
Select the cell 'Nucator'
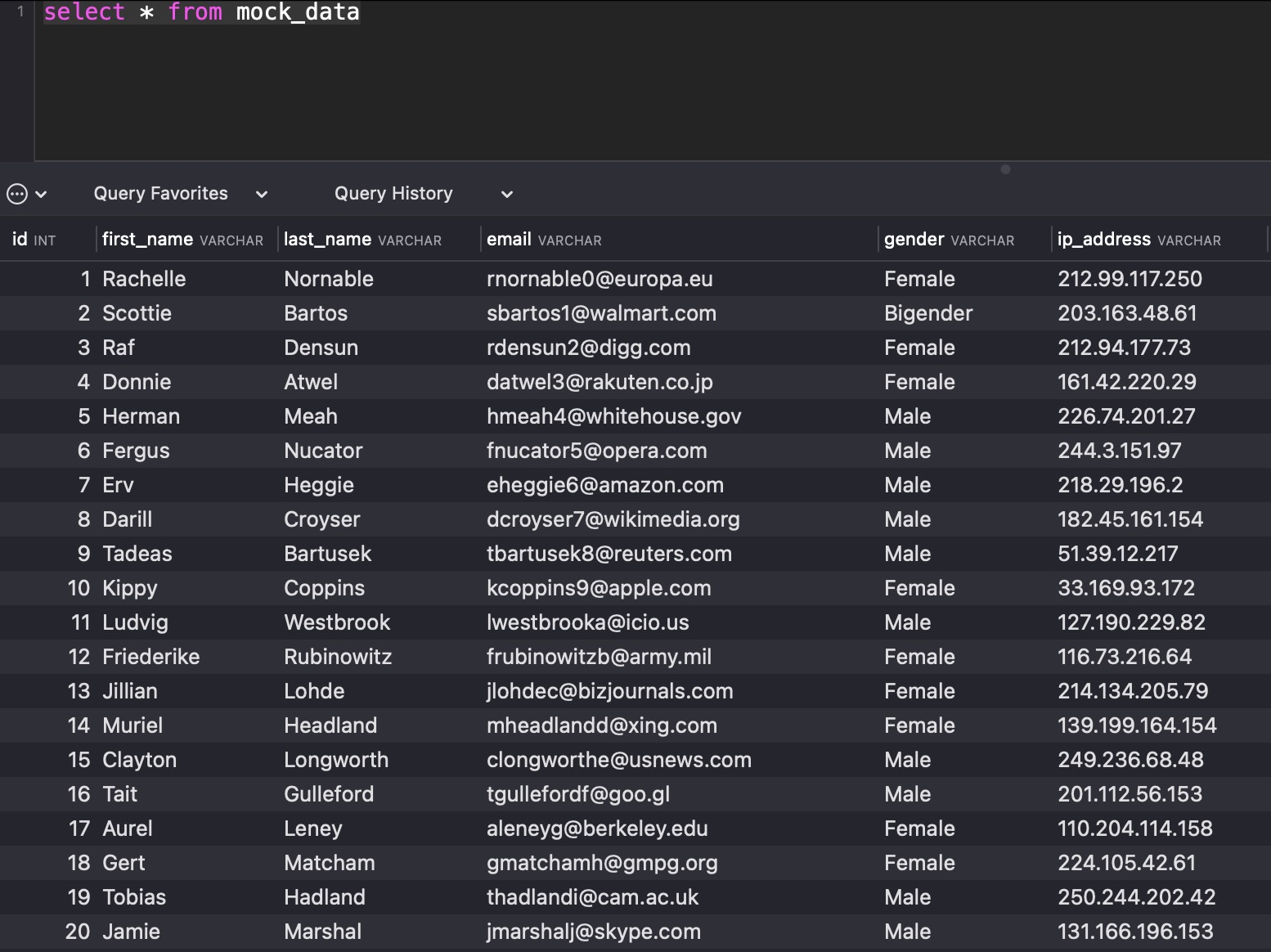coord(323,451)
